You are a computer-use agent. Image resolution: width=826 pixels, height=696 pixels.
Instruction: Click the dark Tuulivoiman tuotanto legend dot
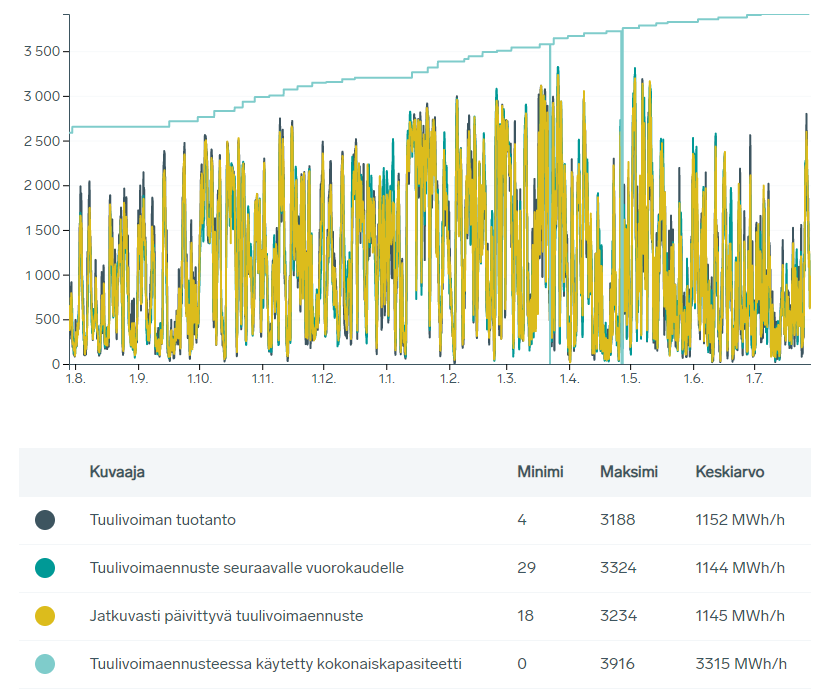tap(45, 520)
